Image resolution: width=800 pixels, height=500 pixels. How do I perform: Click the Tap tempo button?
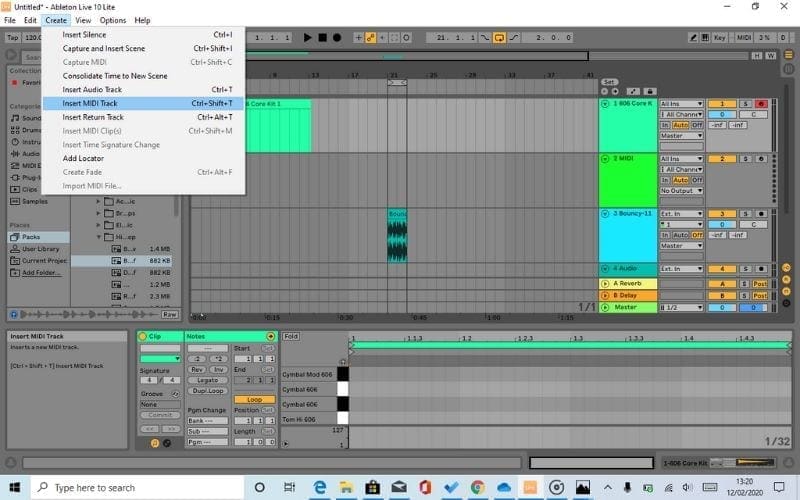(x=13, y=37)
